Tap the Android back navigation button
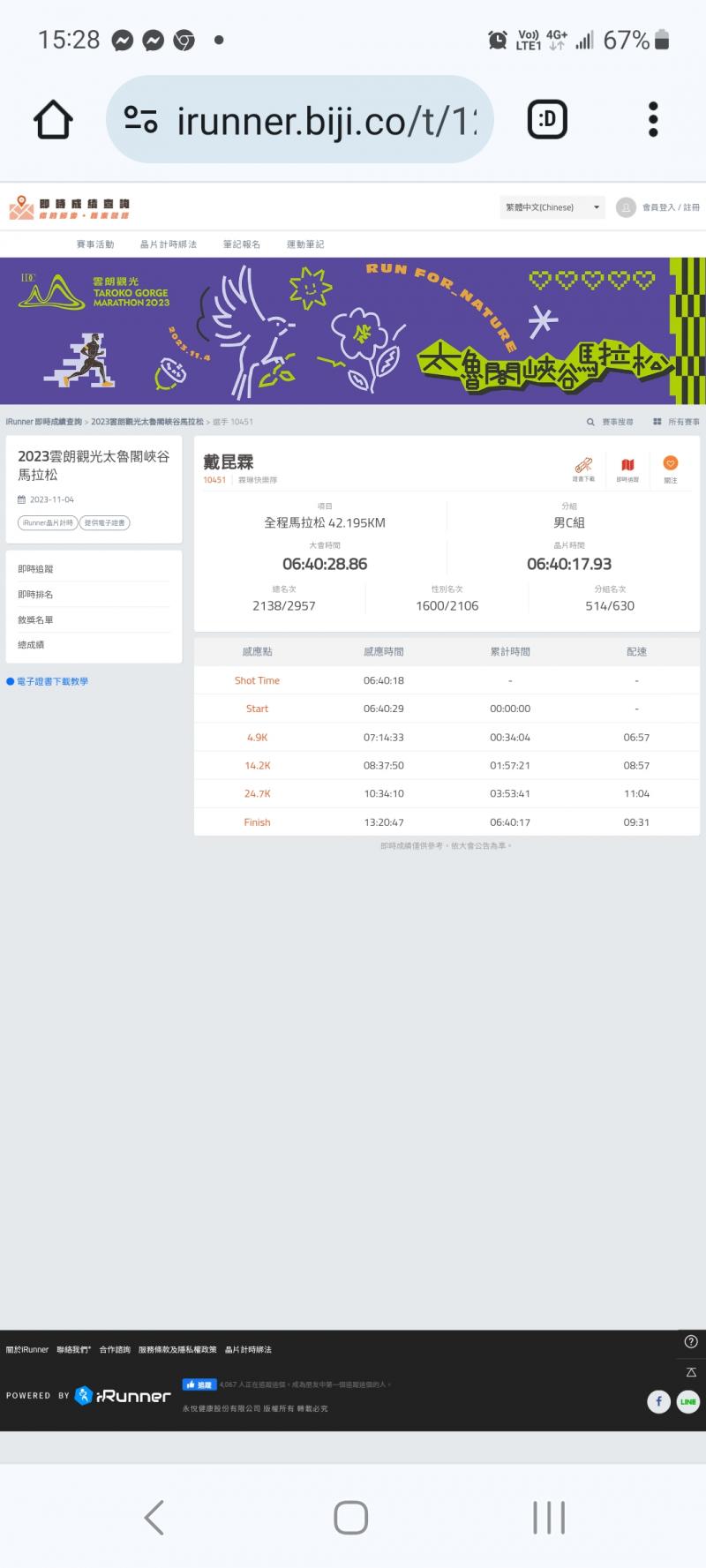 tap(154, 1518)
